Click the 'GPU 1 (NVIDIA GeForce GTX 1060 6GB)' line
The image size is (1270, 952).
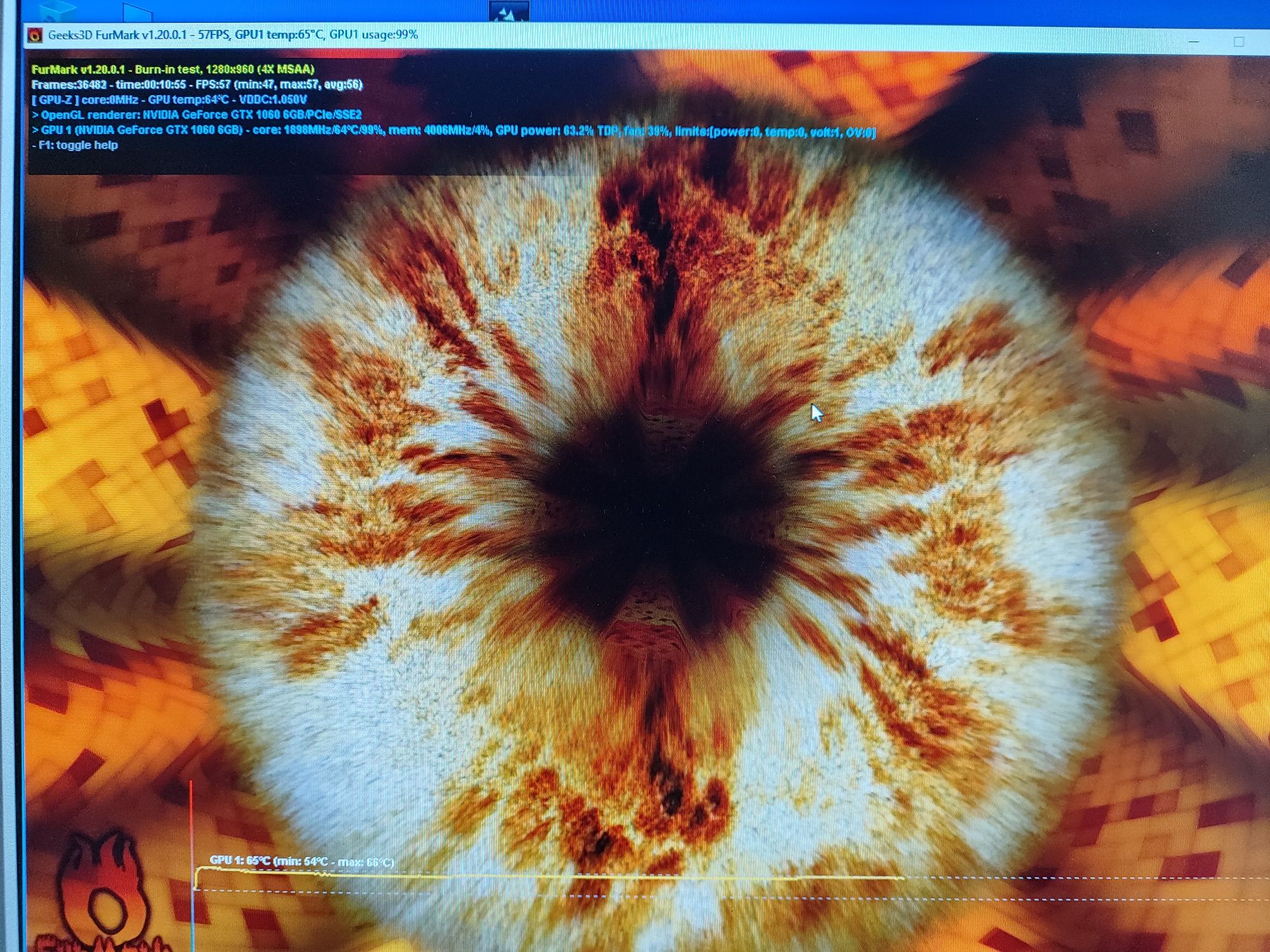coord(453,130)
